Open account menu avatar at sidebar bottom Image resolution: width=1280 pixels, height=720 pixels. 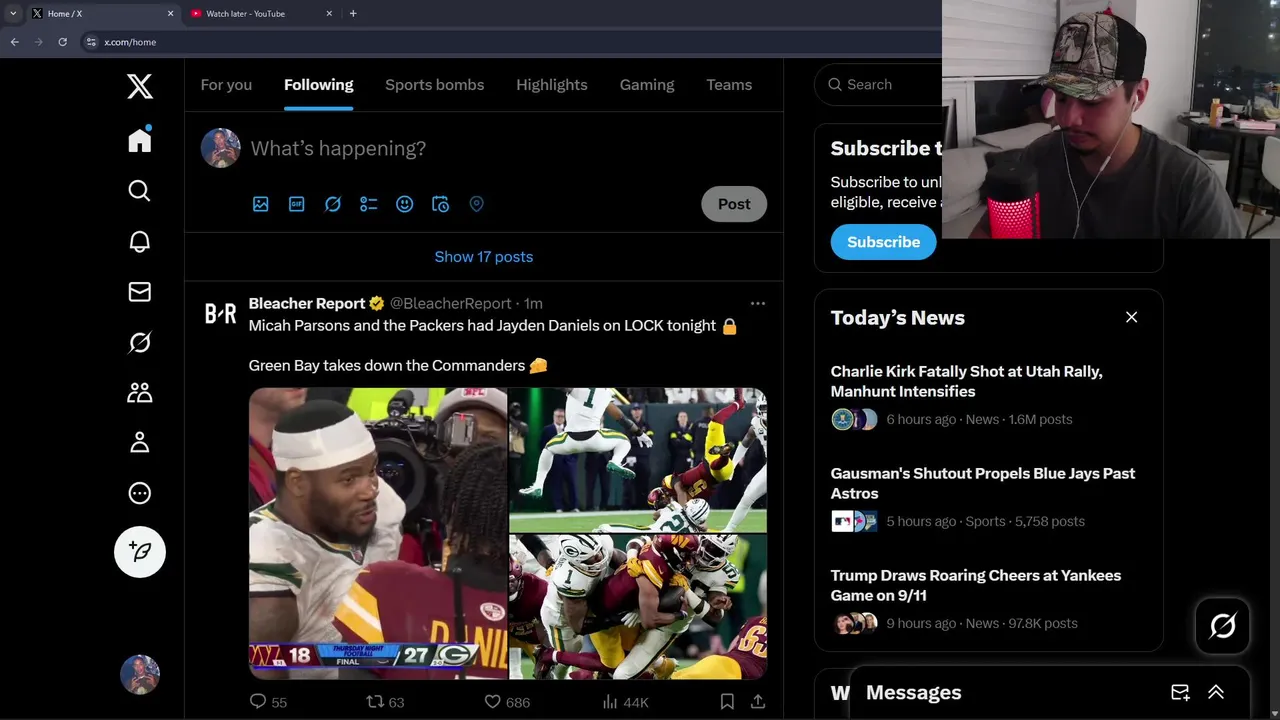(x=140, y=675)
